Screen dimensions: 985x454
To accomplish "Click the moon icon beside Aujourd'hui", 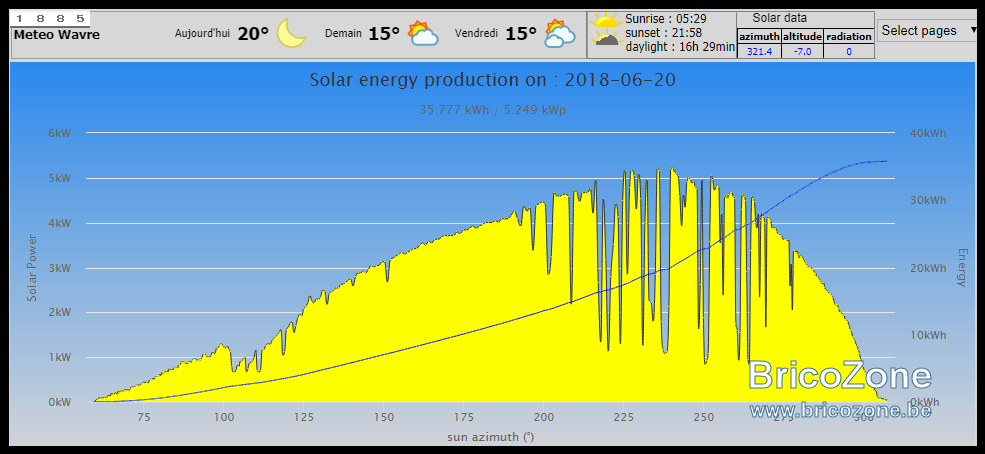I will tap(291, 33).
